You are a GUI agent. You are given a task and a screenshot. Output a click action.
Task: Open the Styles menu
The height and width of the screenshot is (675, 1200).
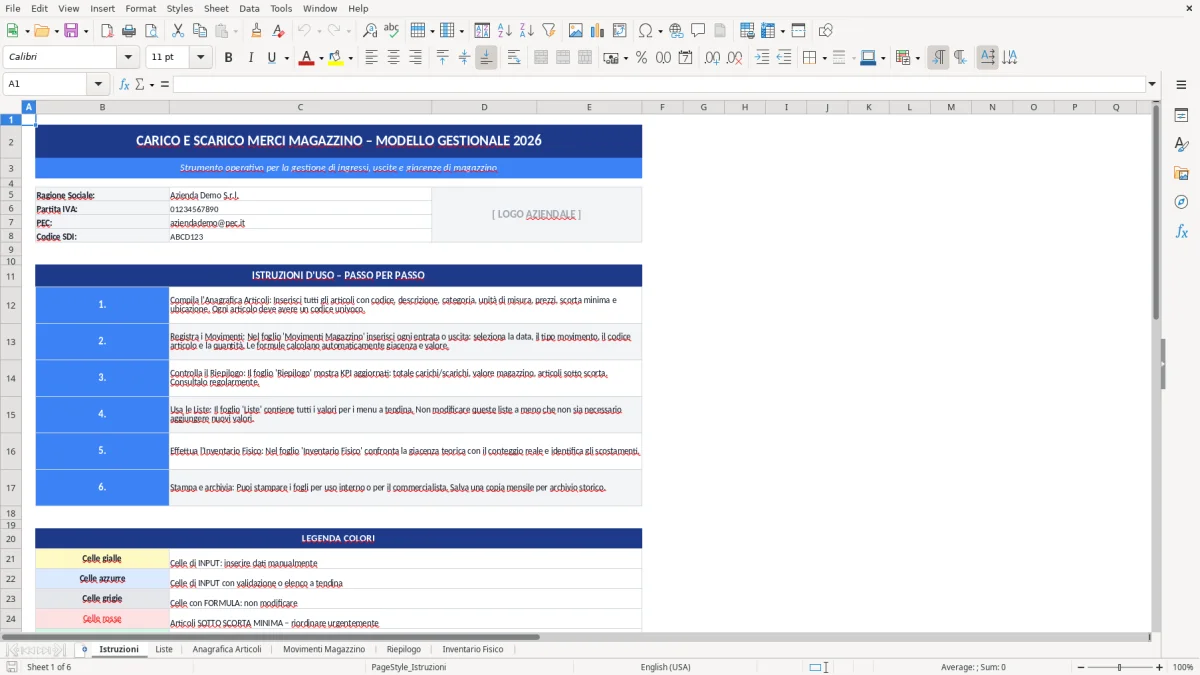point(180,8)
